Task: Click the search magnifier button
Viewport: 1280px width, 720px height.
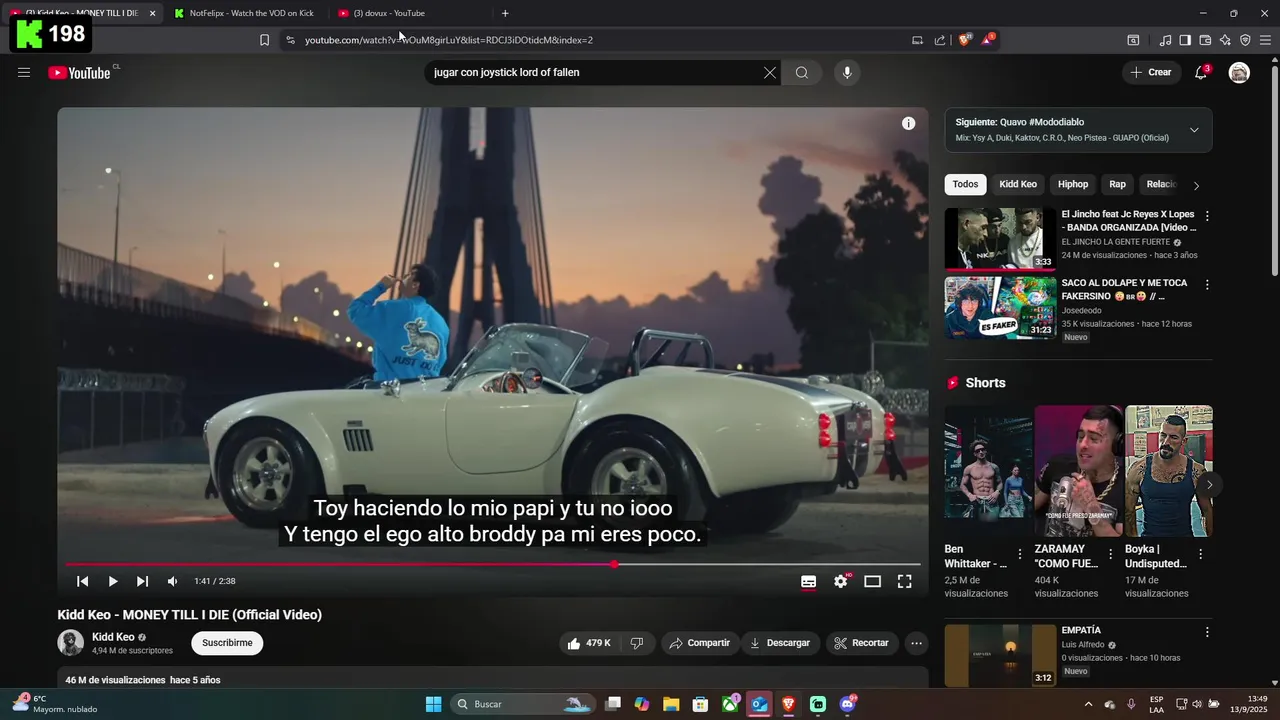Action: [802, 72]
